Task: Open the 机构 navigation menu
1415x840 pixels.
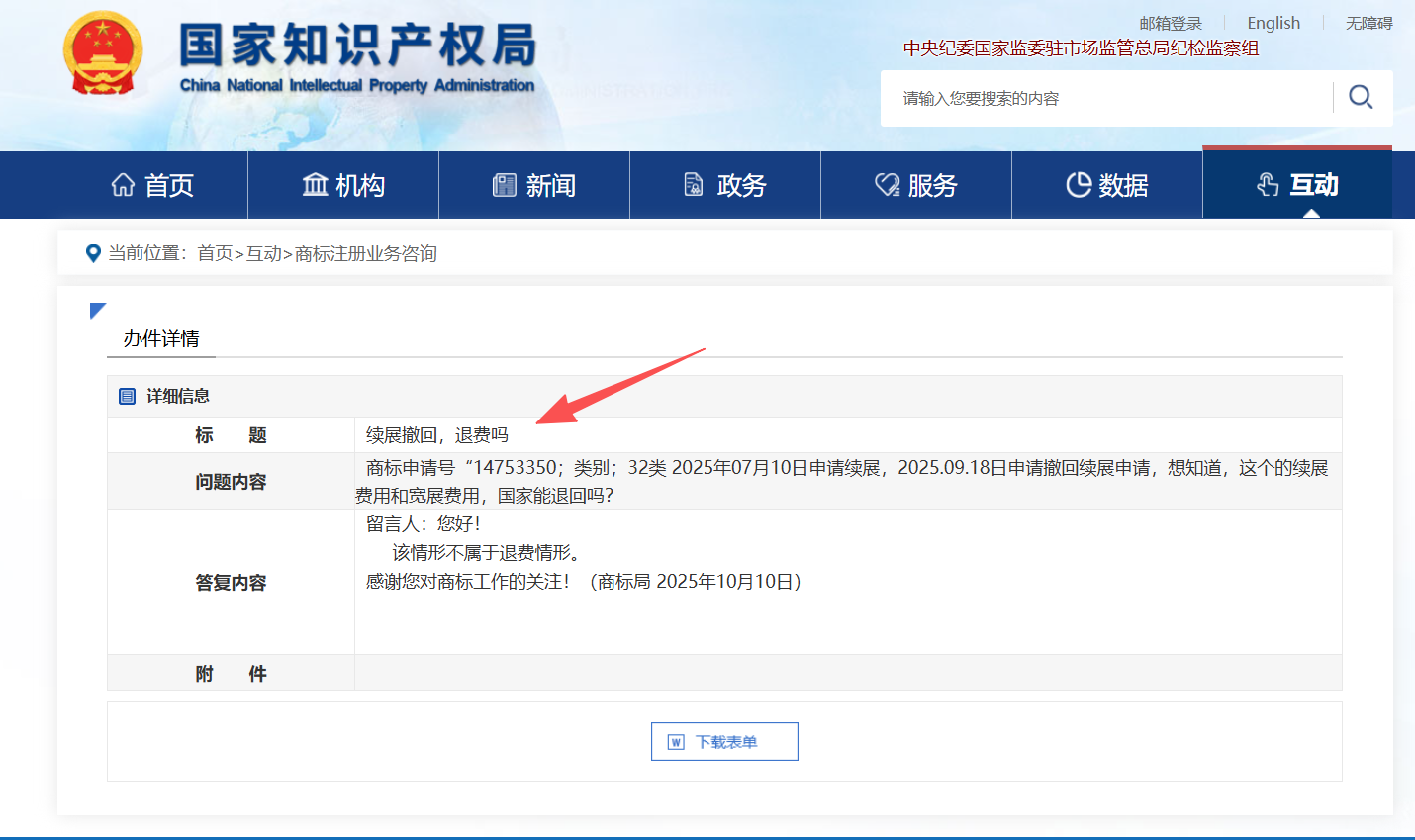Action: tap(342, 185)
